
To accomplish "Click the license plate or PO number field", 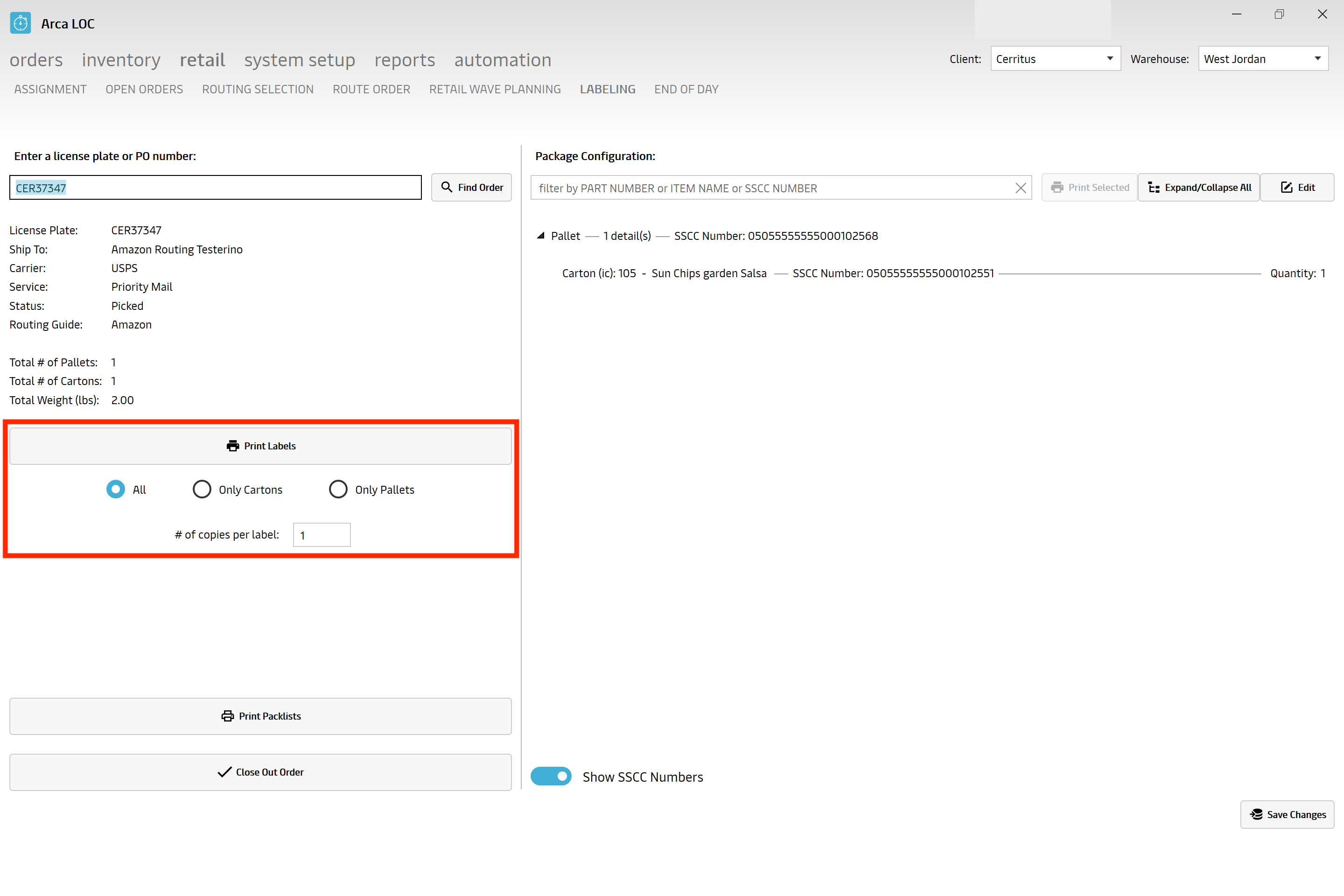I will pos(216,188).
